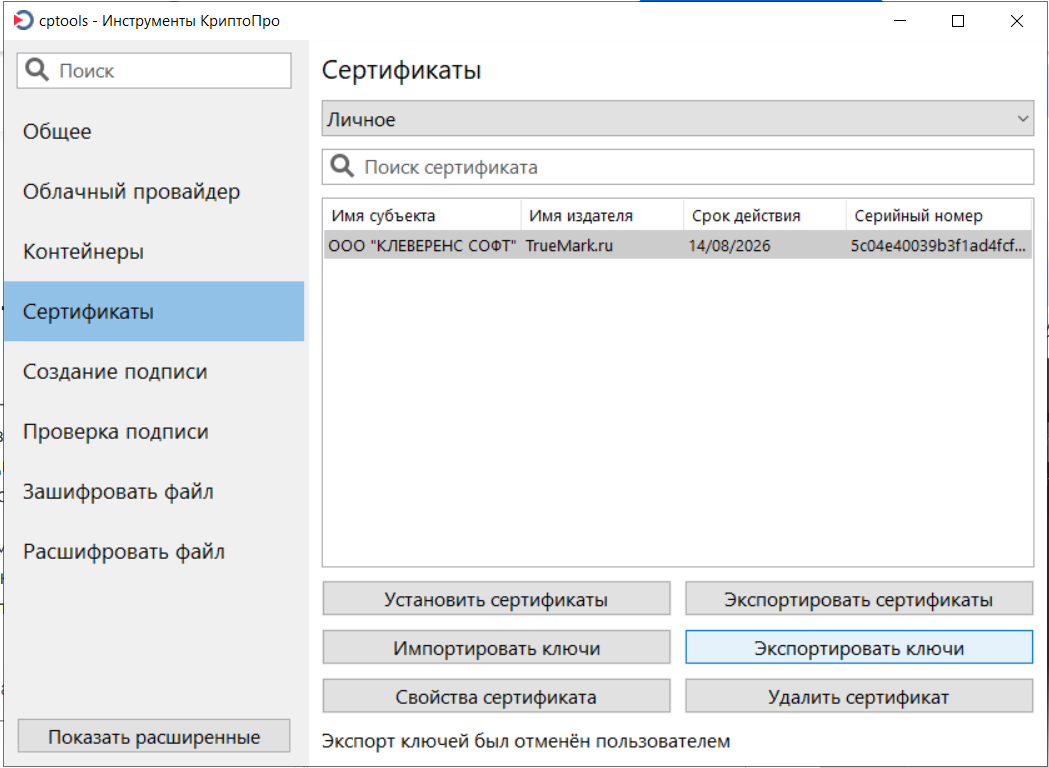The image size is (1049, 768).
Task: Open the Личное certificate store dropdown
Action: (678, 119)
